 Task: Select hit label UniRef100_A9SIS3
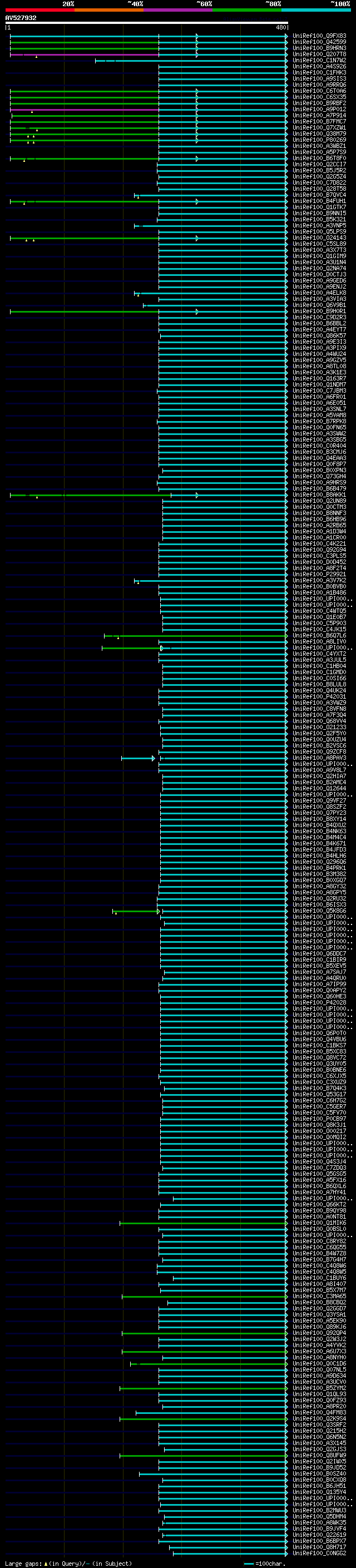pyautogui.click(x=319, y=79)
